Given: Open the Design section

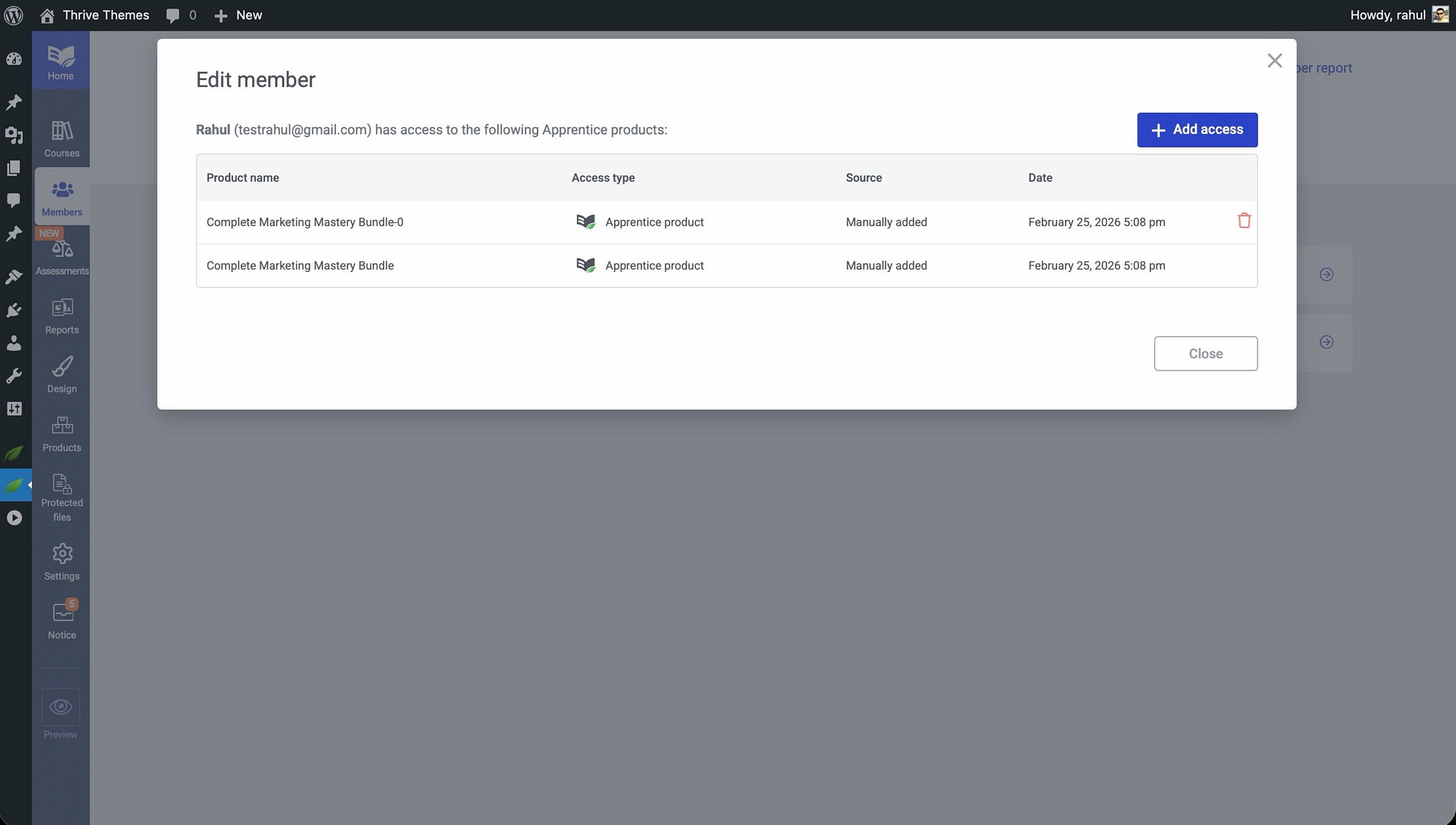Looking at the screenshot, I should [62, 375].
